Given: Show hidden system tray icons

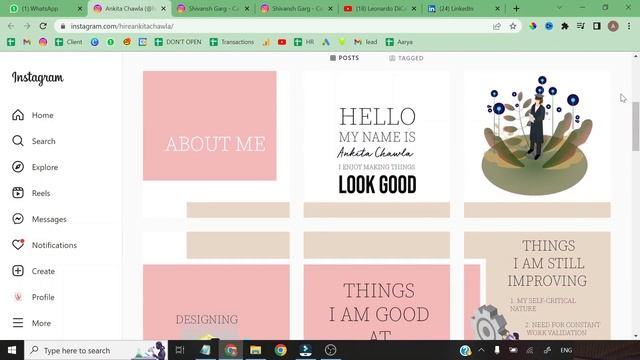Looking at the screenshot, I should point(481,350).
